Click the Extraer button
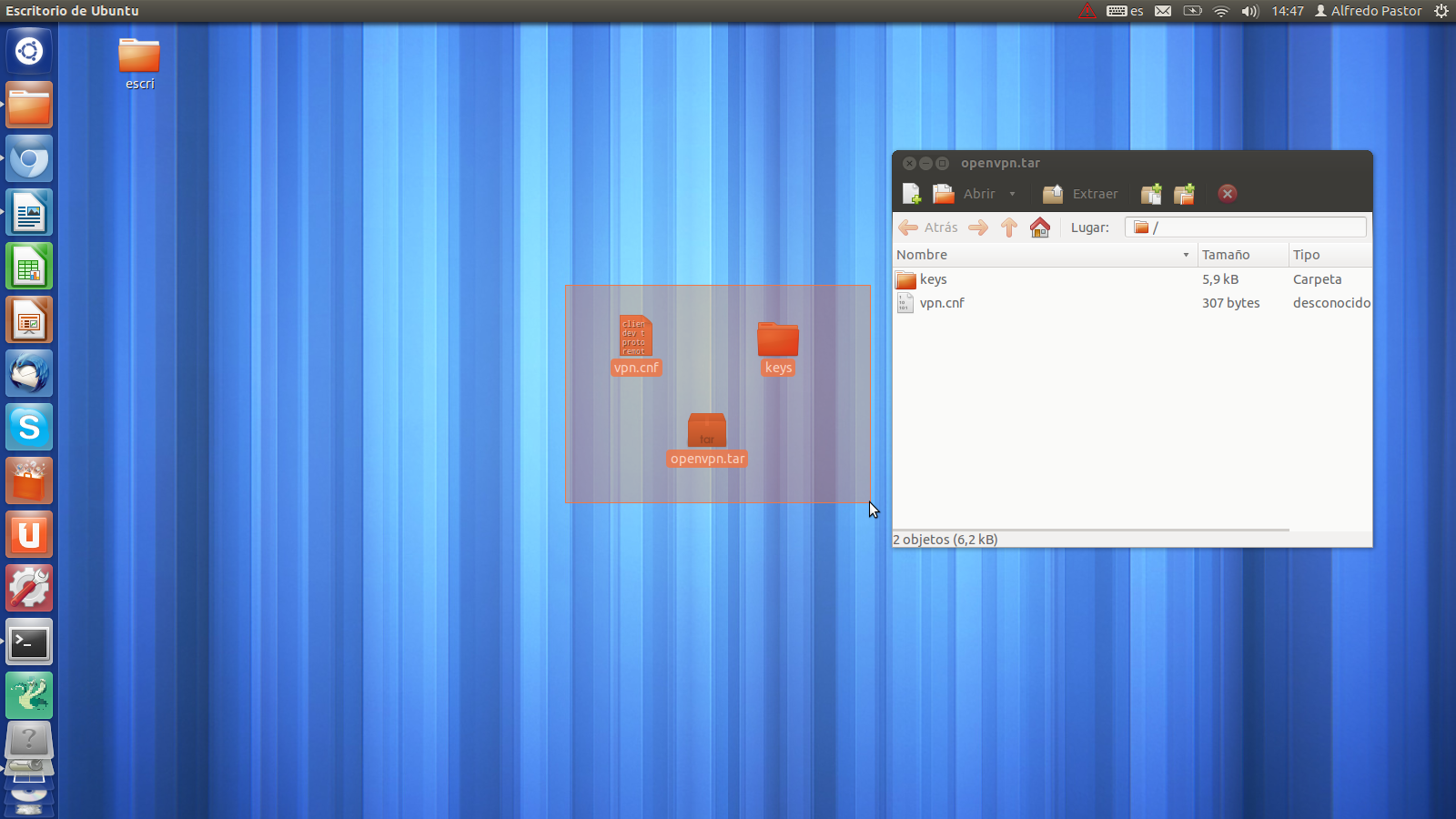This screenshot has height=819, width=1456. tap(1080, 194)
